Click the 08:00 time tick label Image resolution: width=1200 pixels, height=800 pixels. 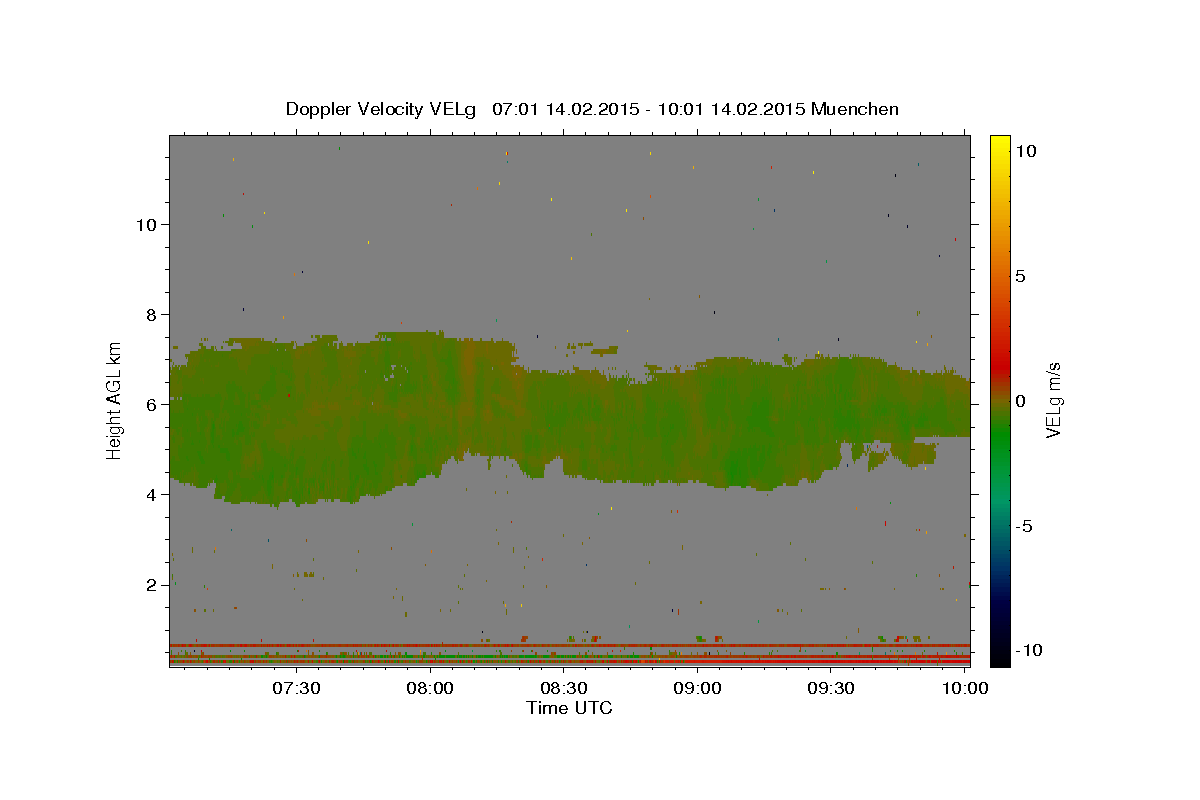click(x=431, y=688)
